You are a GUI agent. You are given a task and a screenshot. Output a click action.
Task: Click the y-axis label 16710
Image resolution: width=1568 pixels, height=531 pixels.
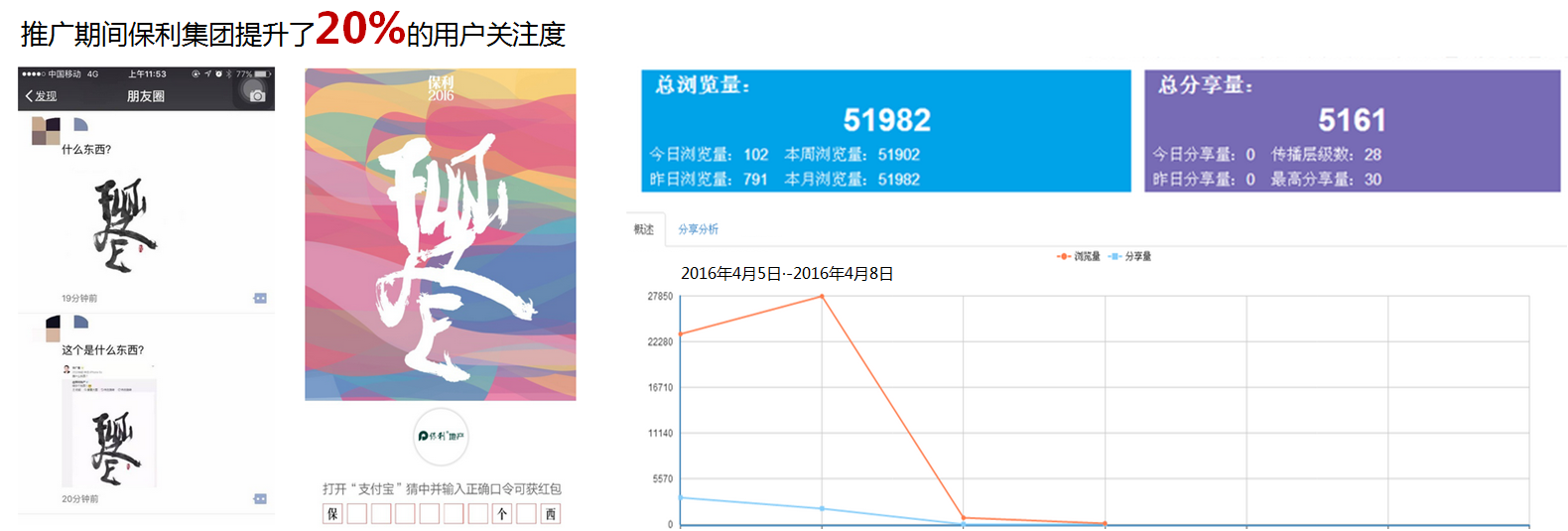660,388
